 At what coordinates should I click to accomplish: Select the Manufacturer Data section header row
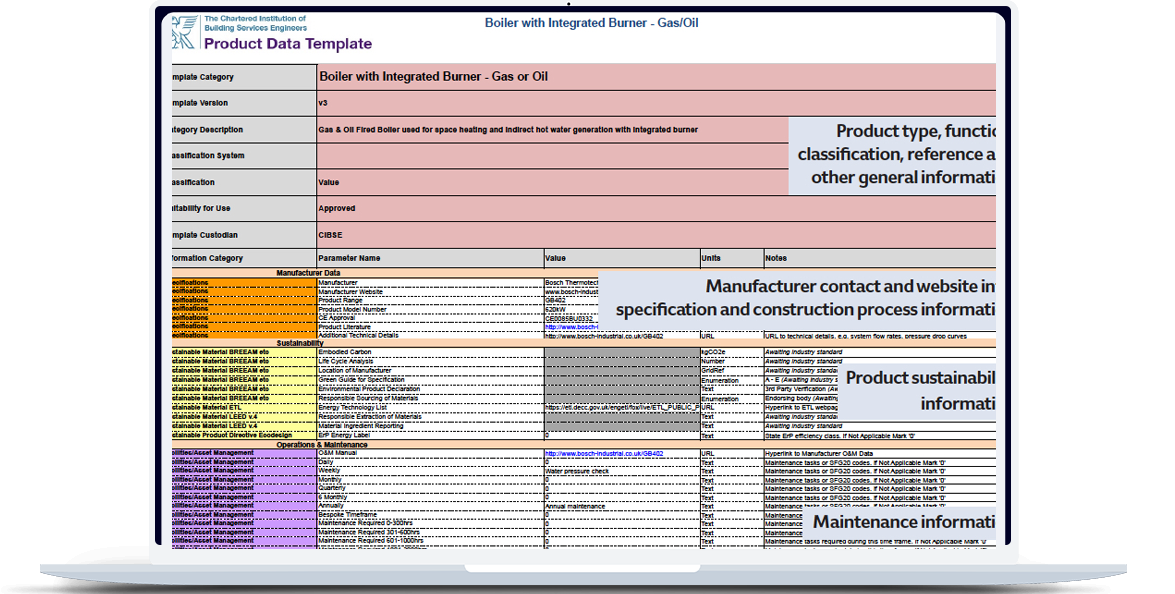308,272
